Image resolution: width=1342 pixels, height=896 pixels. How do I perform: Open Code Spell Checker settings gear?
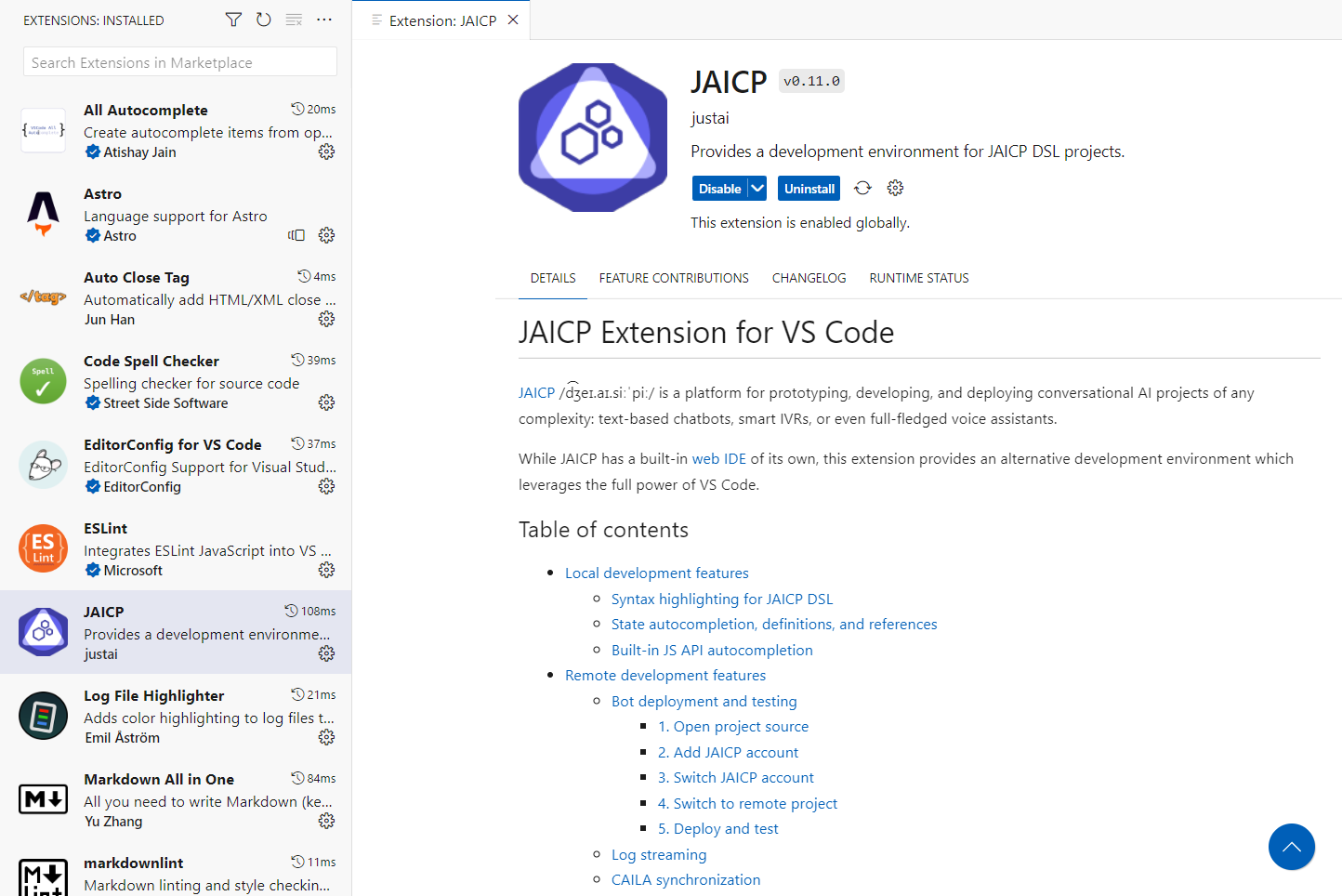tap(326, 402)
